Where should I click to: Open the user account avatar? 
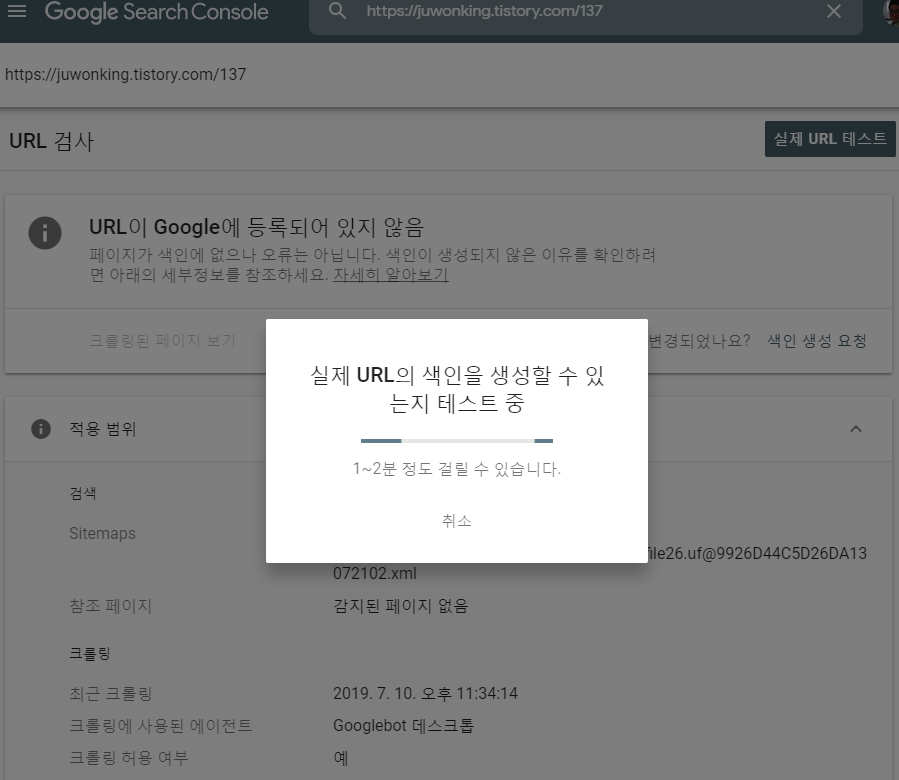892,11
